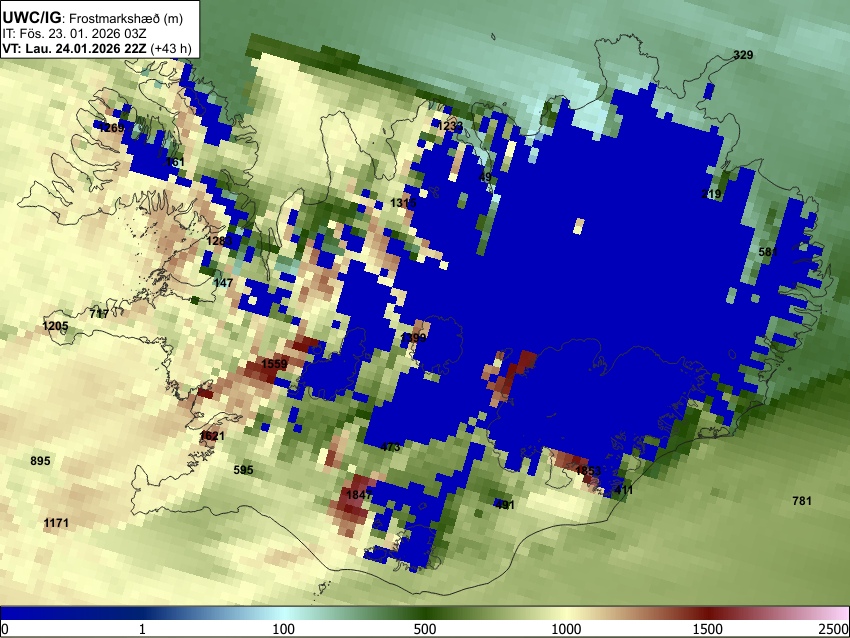The image size is (850, 638).
Task: Click the map value 1171
Action: [56, 523]
